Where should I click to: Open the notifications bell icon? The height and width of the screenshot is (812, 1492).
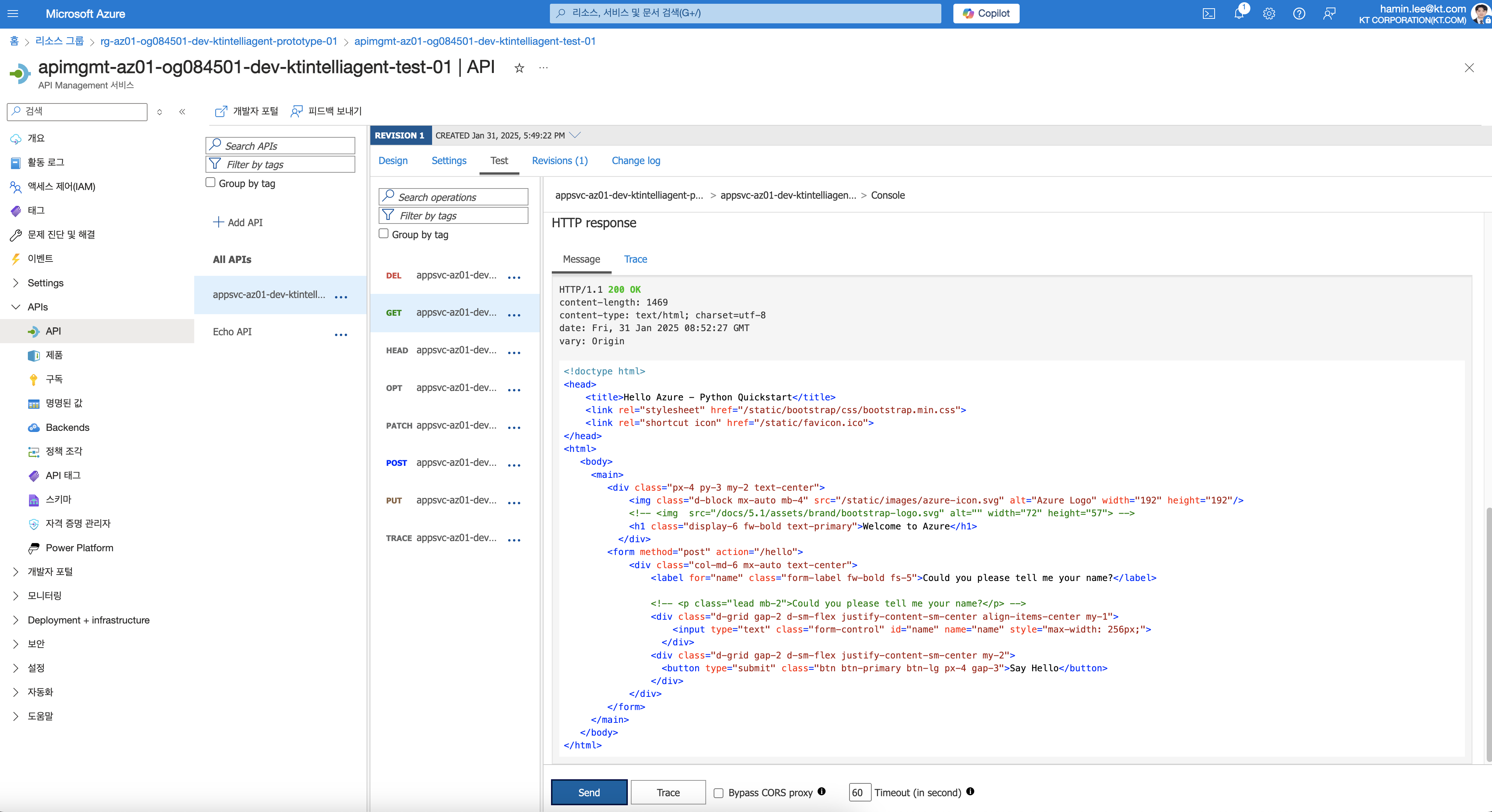click(x=1239, y=13)
